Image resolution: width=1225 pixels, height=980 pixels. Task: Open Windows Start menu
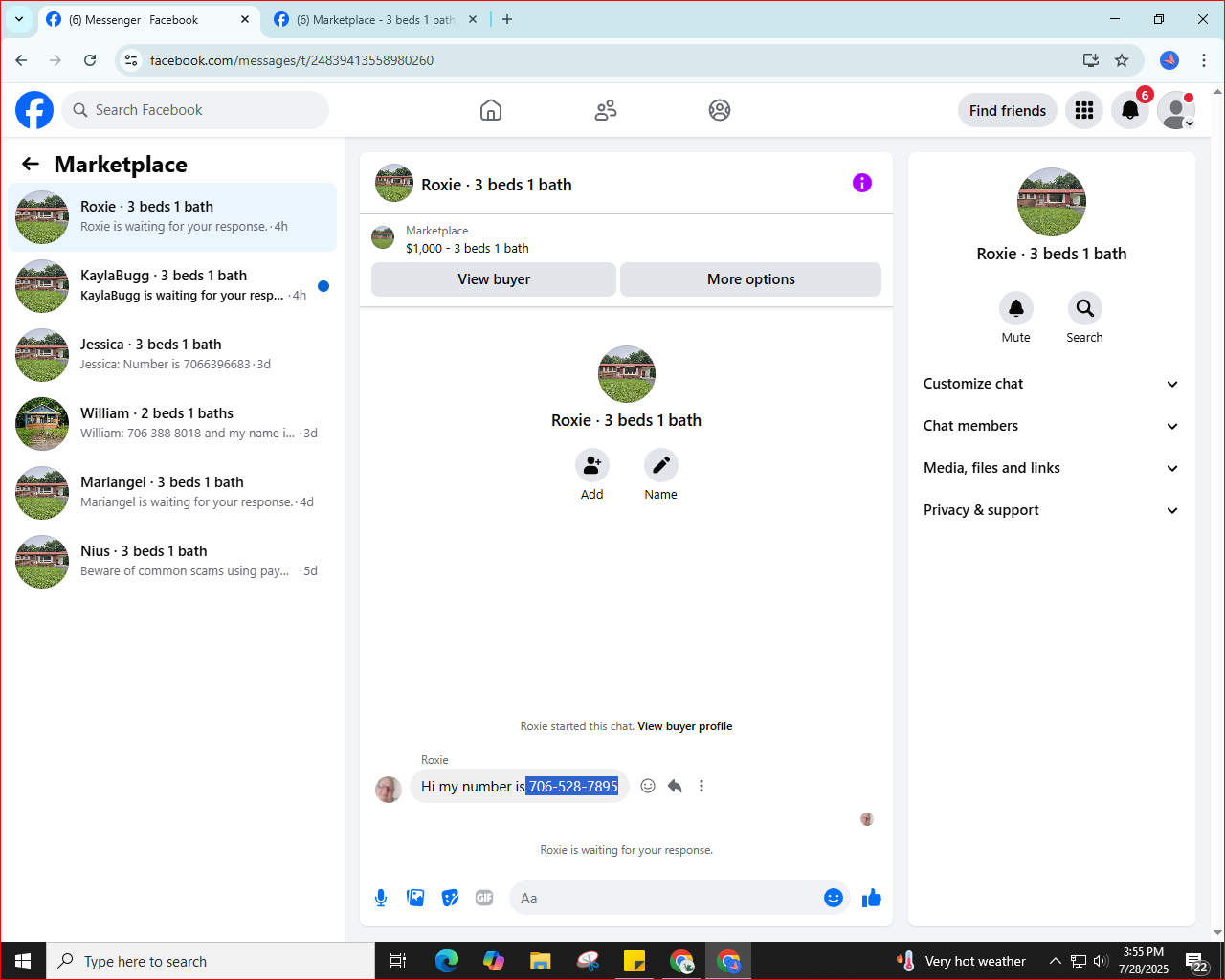click(x=23, y=961)
